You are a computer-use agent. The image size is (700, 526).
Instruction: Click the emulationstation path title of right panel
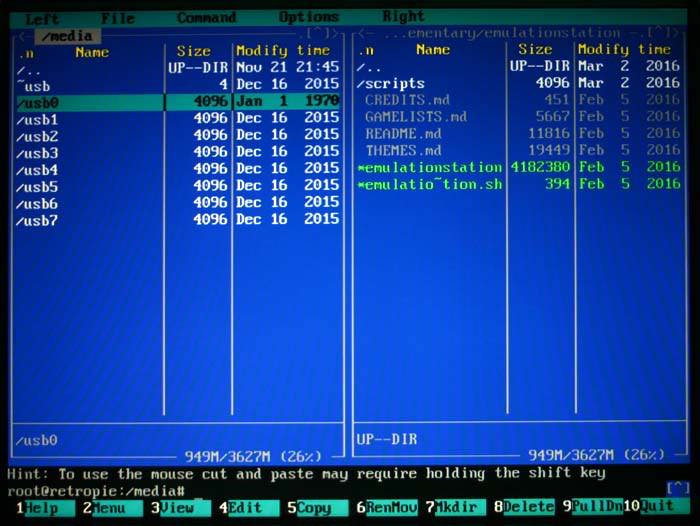point(508,33)
